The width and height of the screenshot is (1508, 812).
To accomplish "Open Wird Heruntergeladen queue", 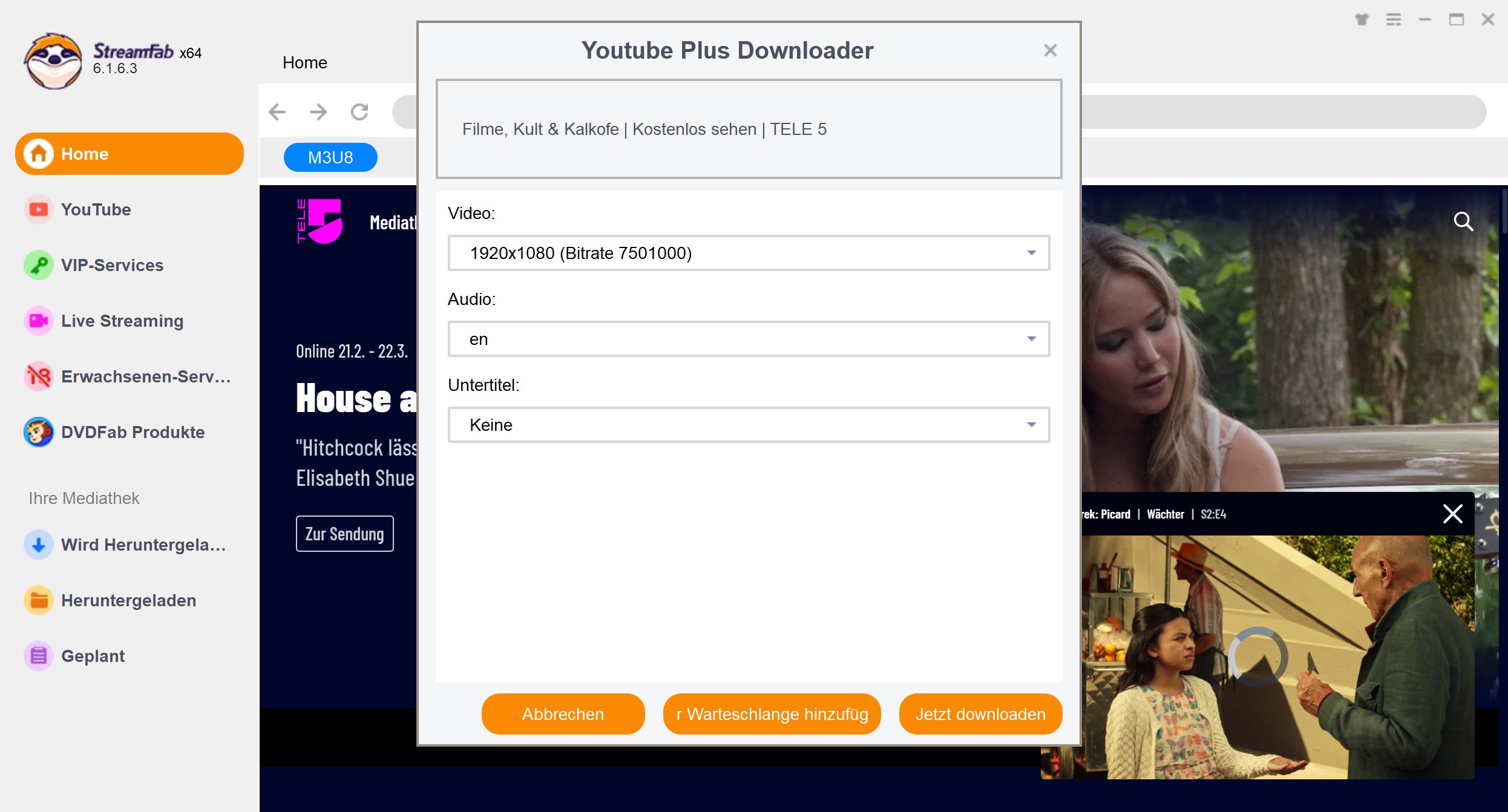I will tap(129, 544).
